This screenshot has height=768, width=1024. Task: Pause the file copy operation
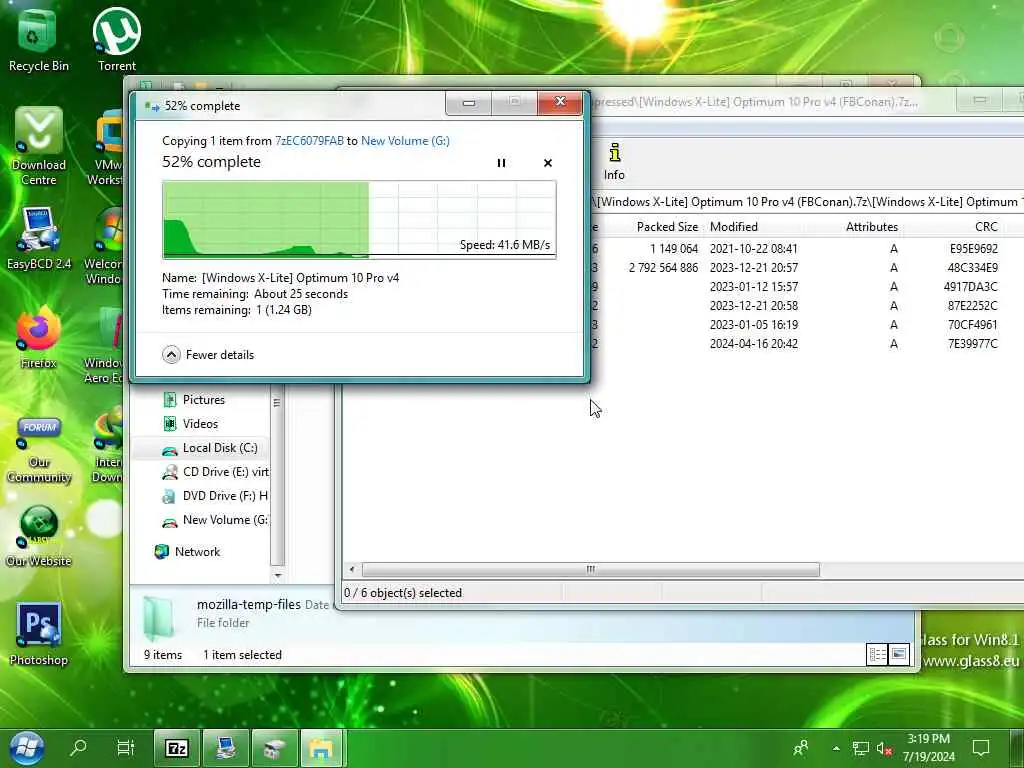tap(501, 163)
